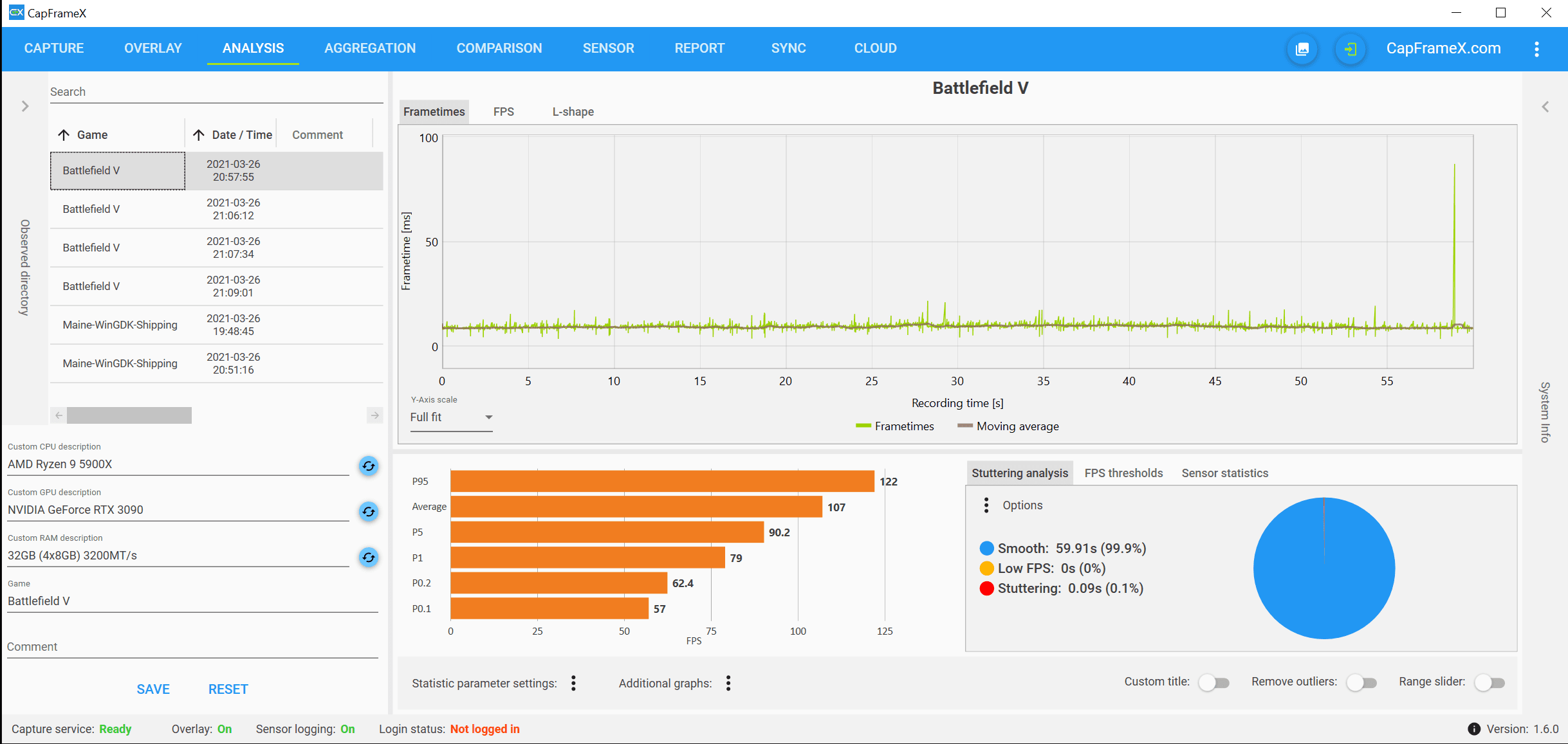Viewport: 1568px width, 744px height.
Task: Expand the Observed directory panel
Action: 25,106
